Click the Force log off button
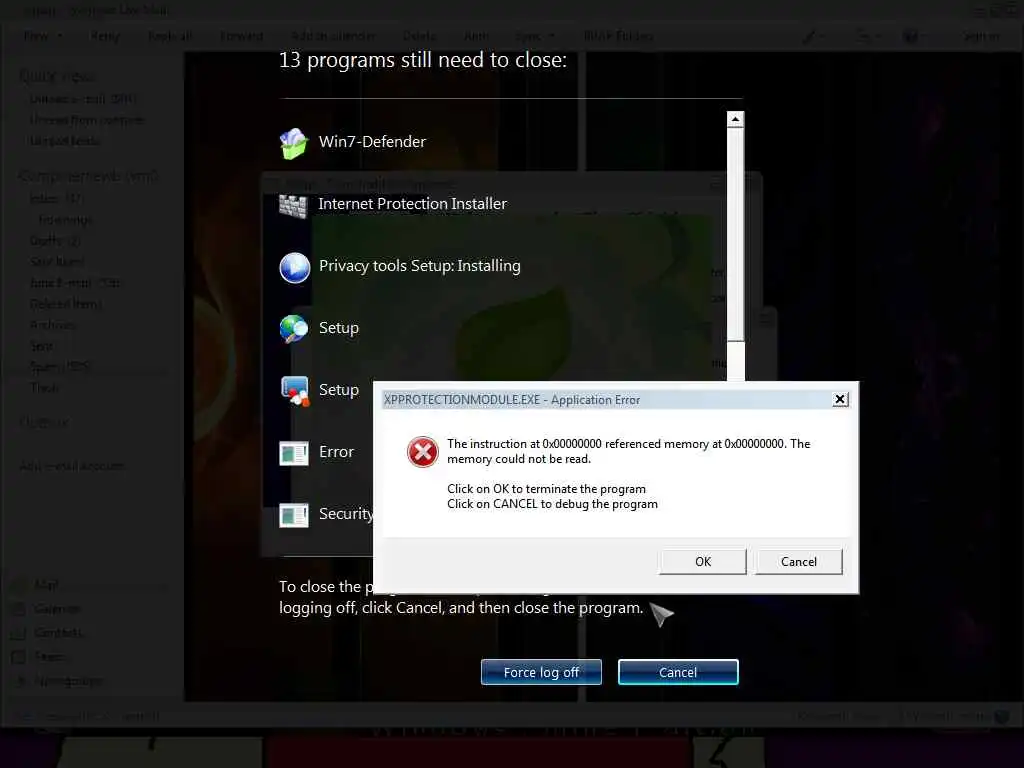 point(541,672)
